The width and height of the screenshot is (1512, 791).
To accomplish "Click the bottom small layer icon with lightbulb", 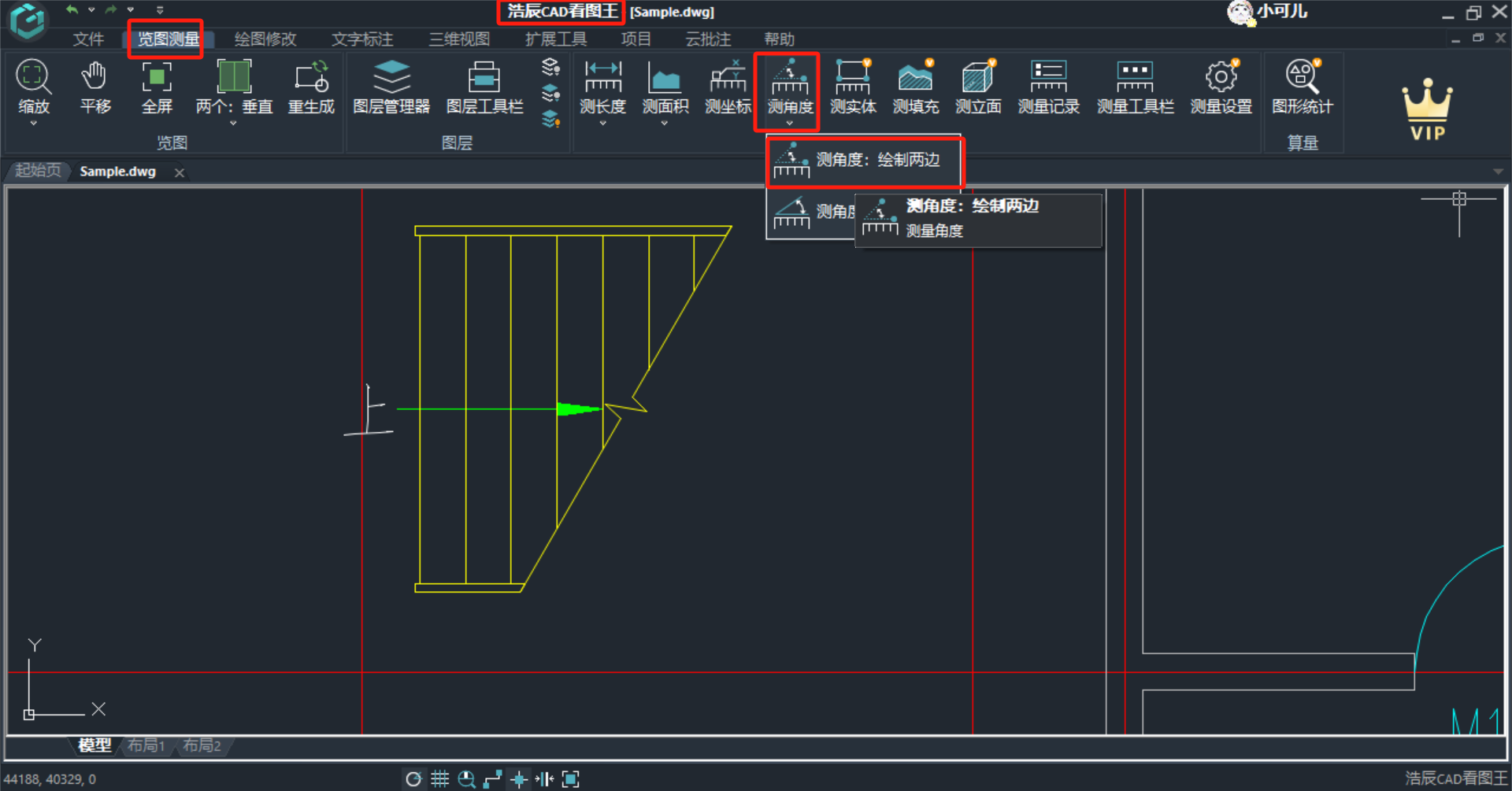I will pyautogui.click(x=550, y=119).
